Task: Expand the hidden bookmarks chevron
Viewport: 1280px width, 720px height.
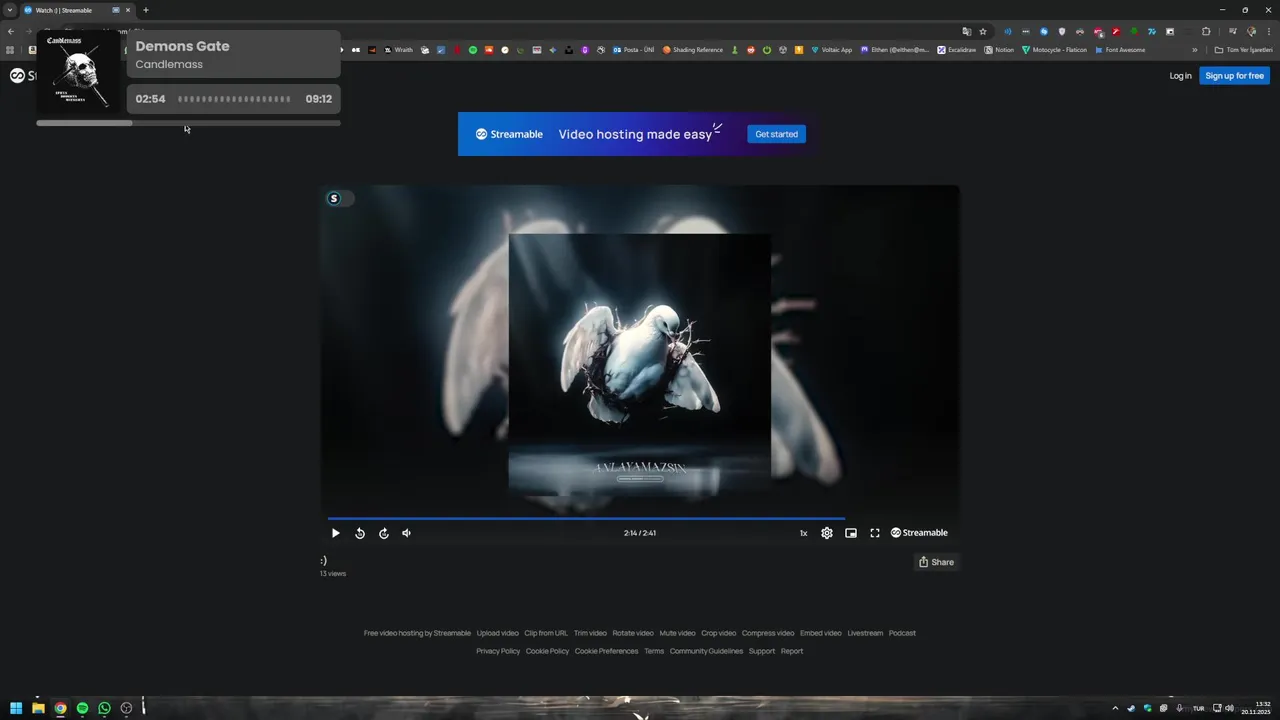Action: (1194, 50)
